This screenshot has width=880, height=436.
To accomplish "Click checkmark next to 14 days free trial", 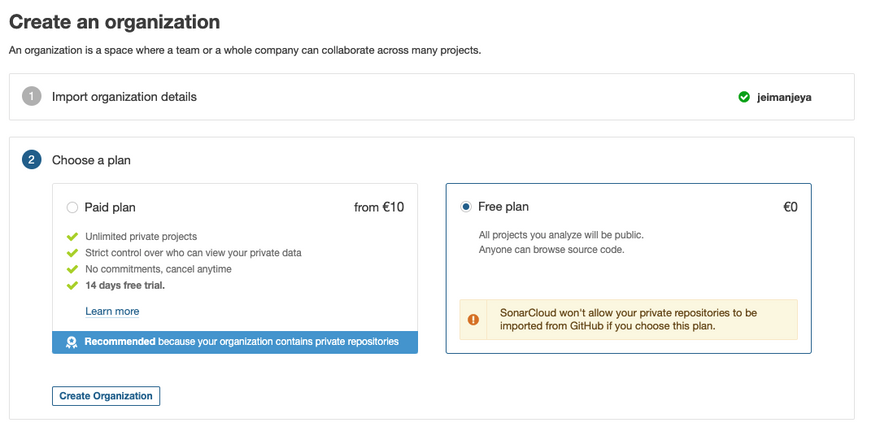I will 72,285.
